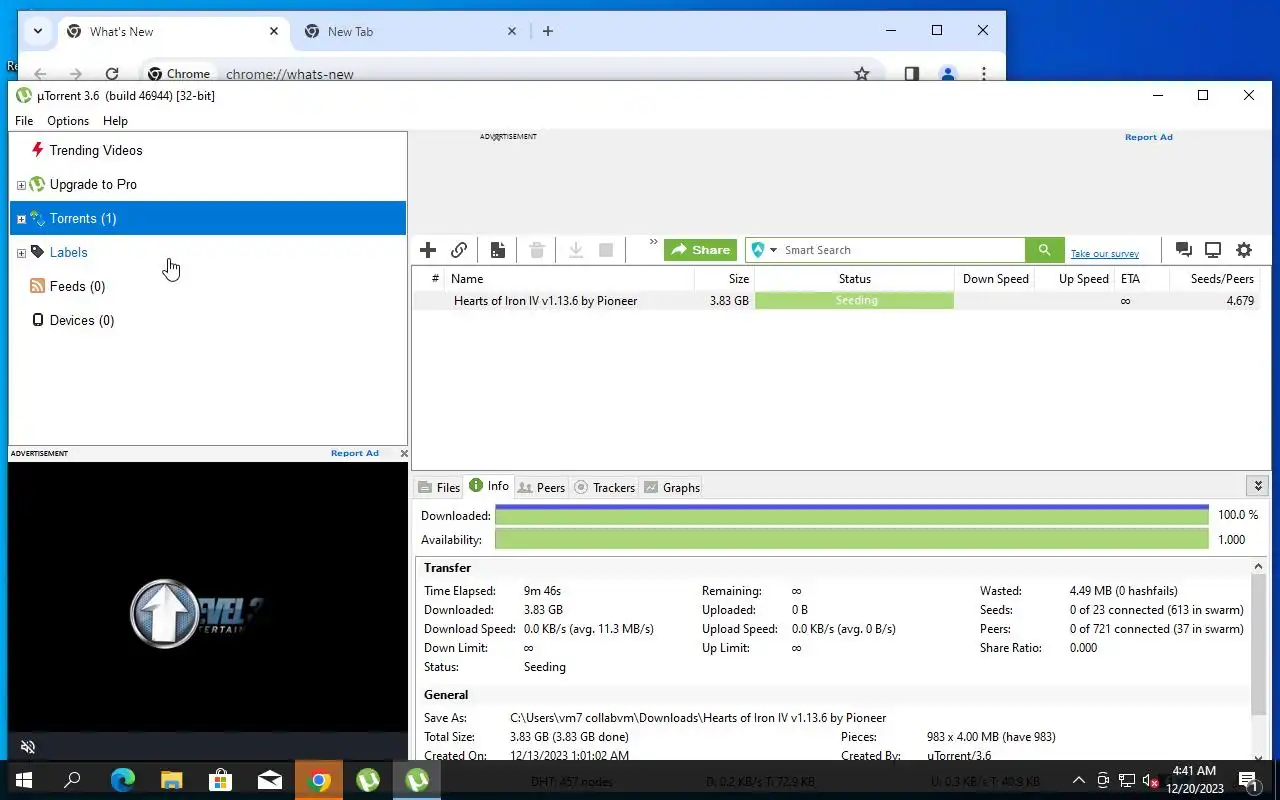
Task: Open the File menu
Action: coord(24,121)
